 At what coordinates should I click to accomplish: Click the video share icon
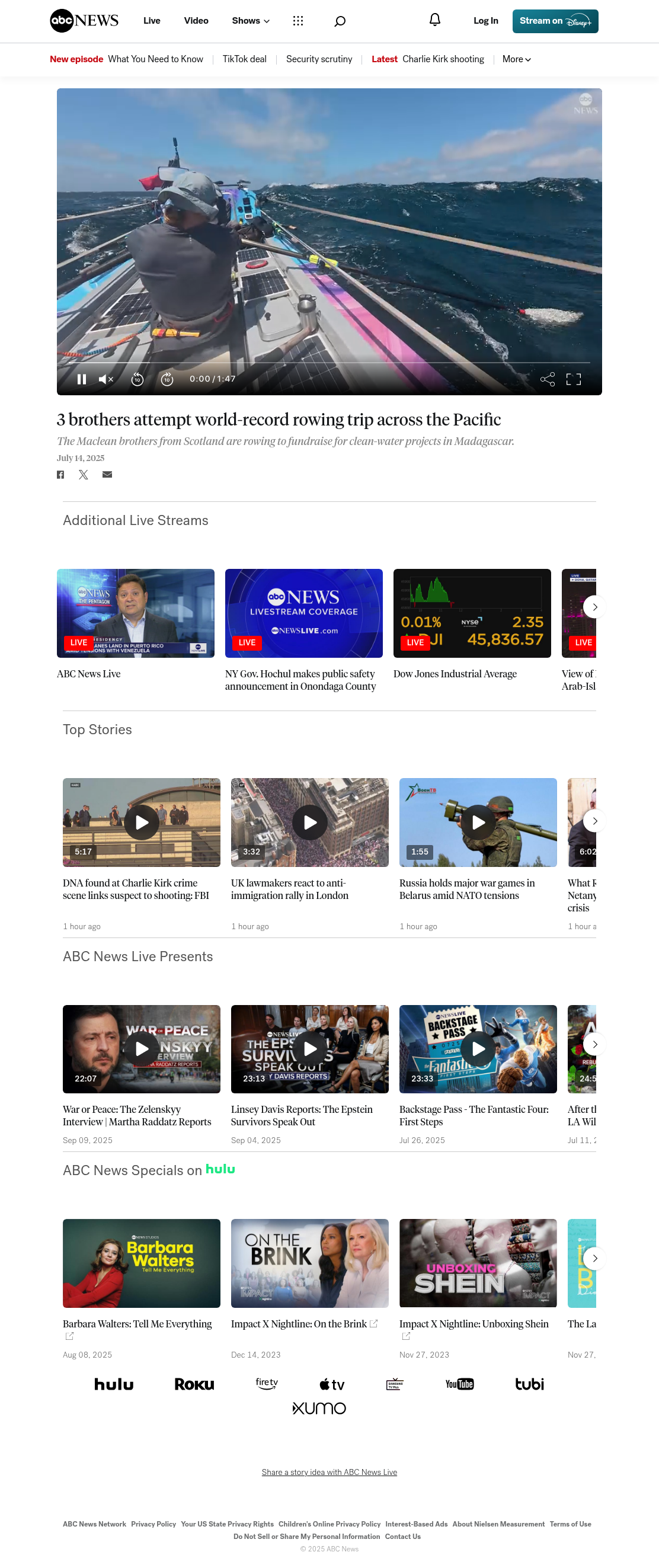(547, 379)
